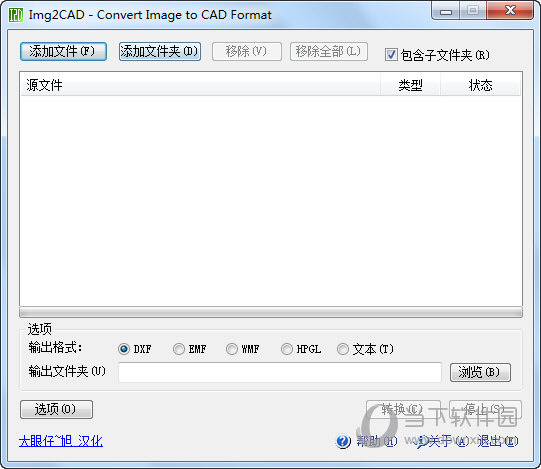
Task: Click the 移除全部 (L) button
Action: click(328, 51)
